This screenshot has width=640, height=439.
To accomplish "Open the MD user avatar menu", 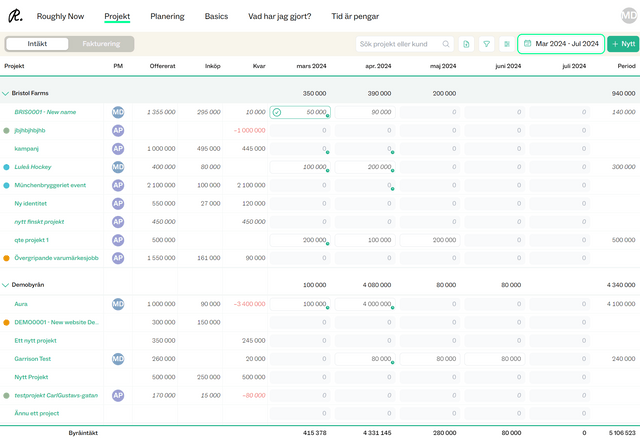I will coord(629,16).
